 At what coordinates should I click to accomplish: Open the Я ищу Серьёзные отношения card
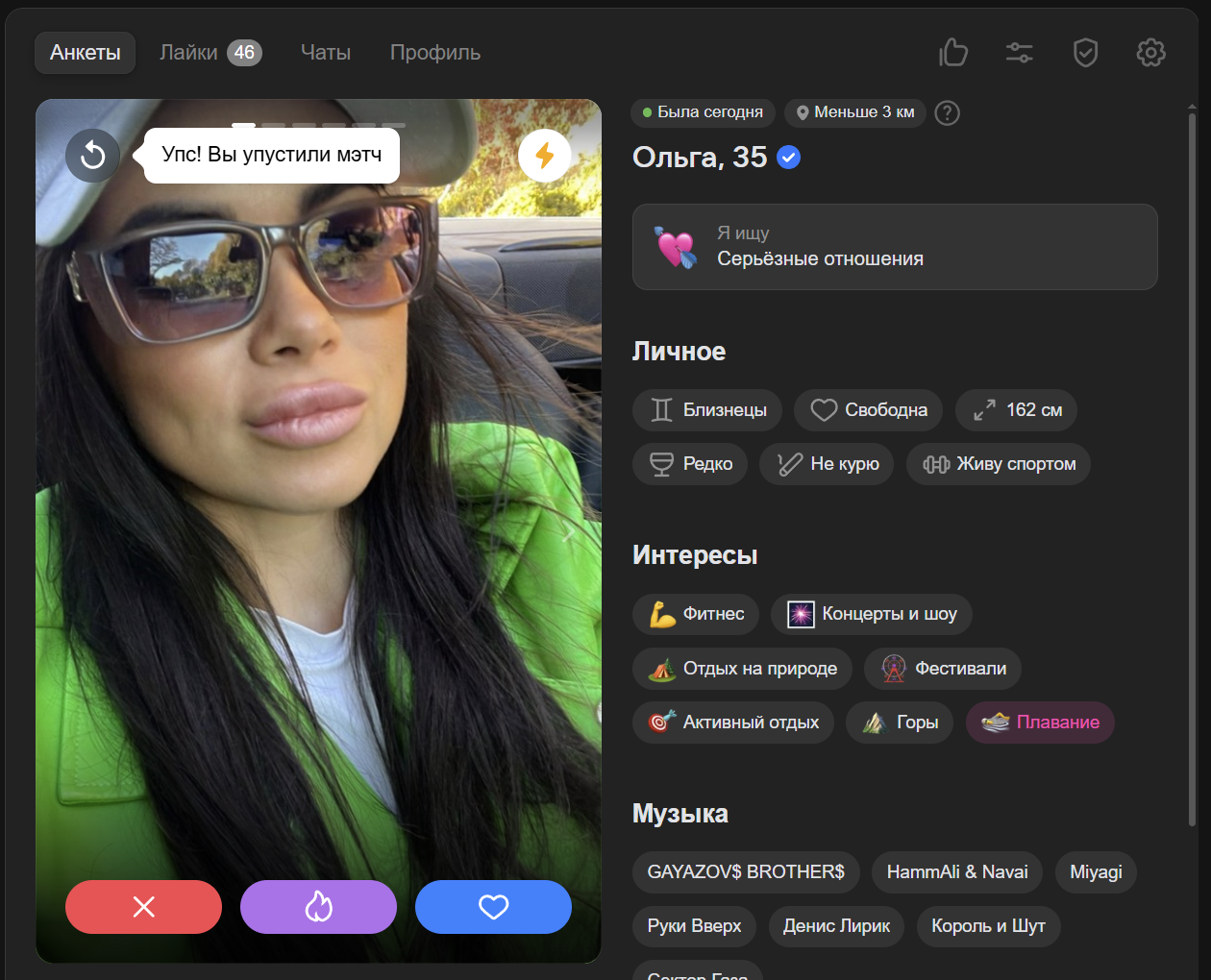(x=895, y=247)
